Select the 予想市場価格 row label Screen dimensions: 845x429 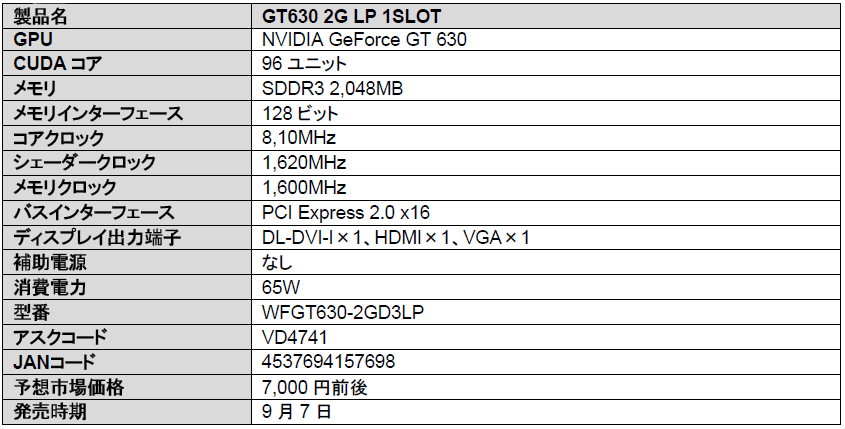69,386
